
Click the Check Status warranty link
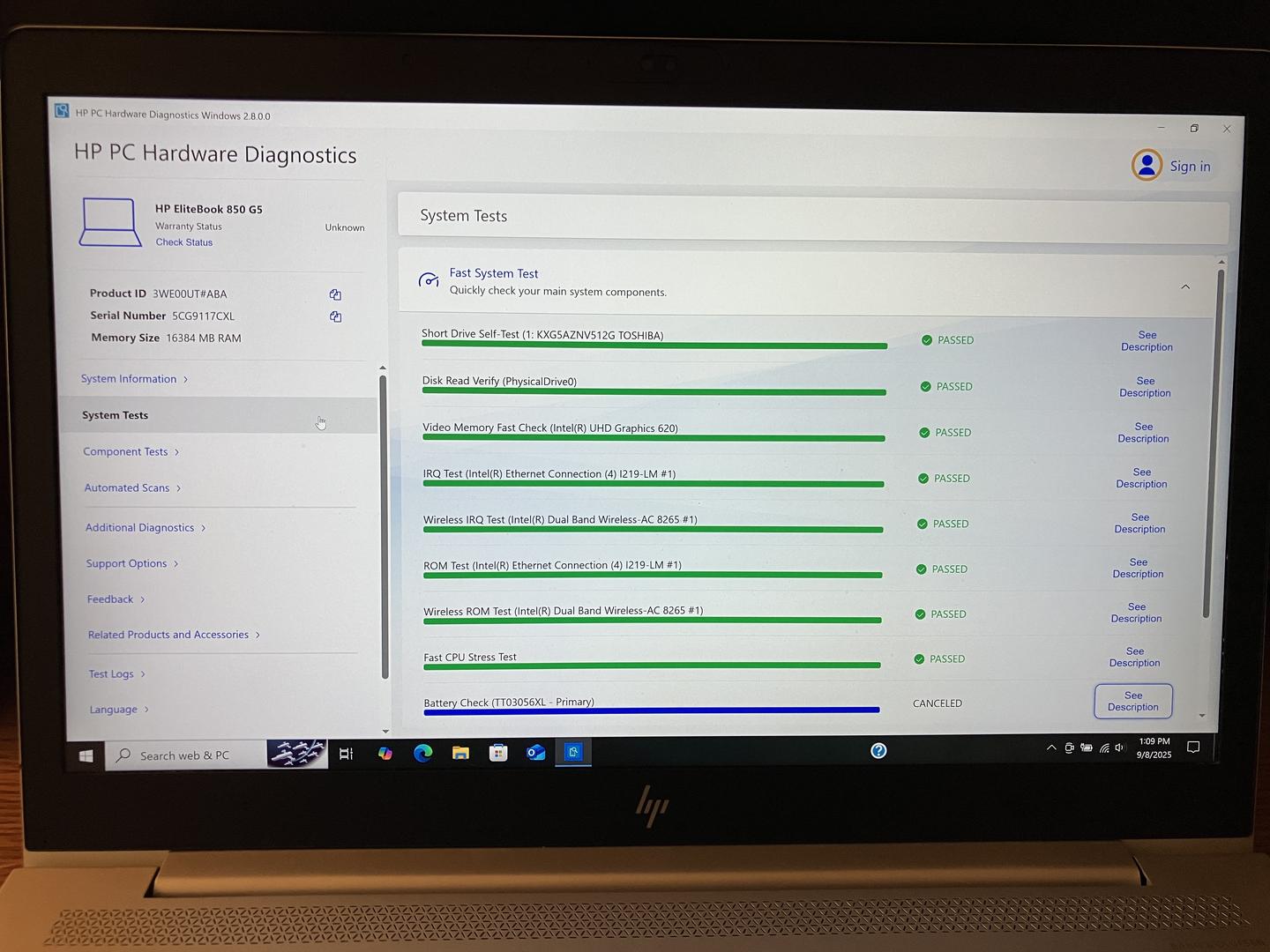(x=184, y=242)
